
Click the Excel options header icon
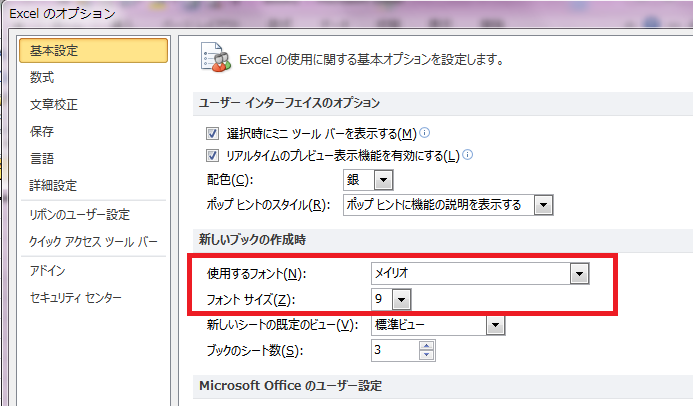point(215,57)
